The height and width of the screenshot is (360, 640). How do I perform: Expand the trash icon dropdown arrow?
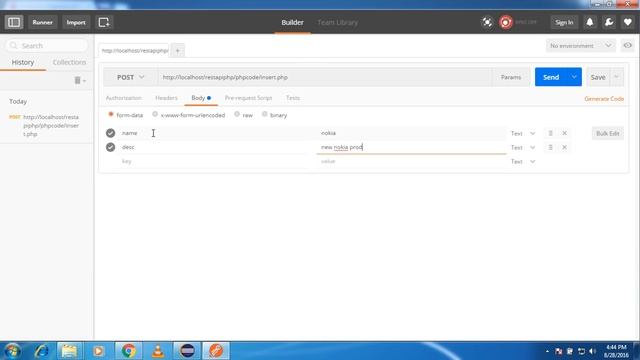tap(84, 81)
